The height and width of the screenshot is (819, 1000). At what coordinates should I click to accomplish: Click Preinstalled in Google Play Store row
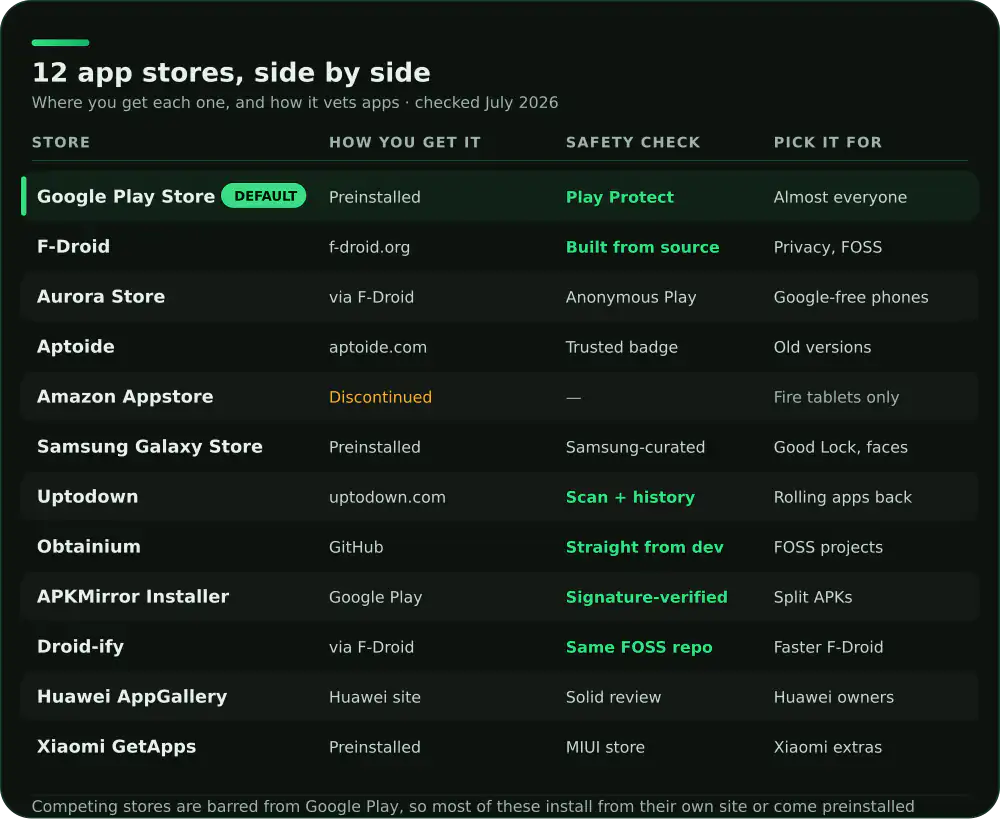[374, 197]
